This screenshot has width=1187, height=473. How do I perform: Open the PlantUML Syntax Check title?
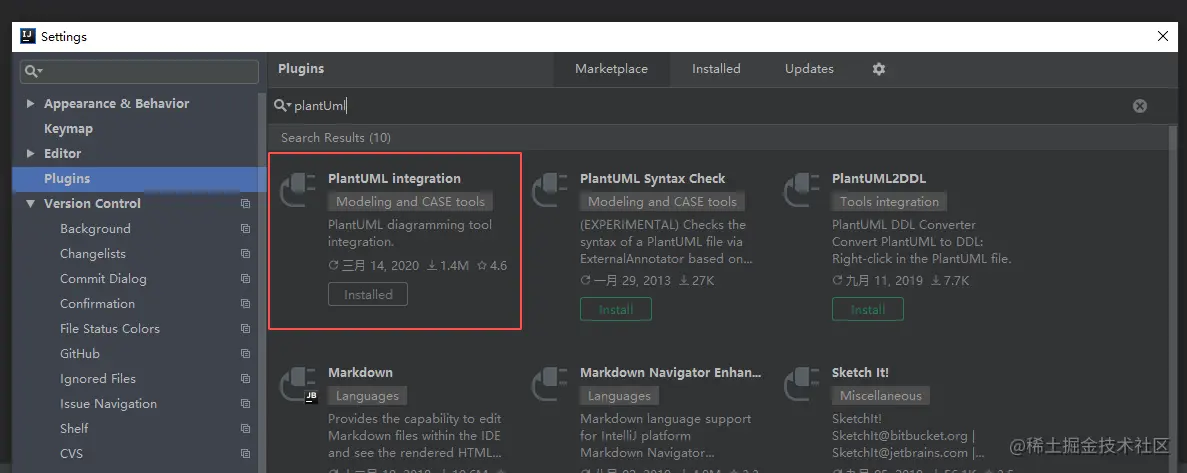(653, 179)
